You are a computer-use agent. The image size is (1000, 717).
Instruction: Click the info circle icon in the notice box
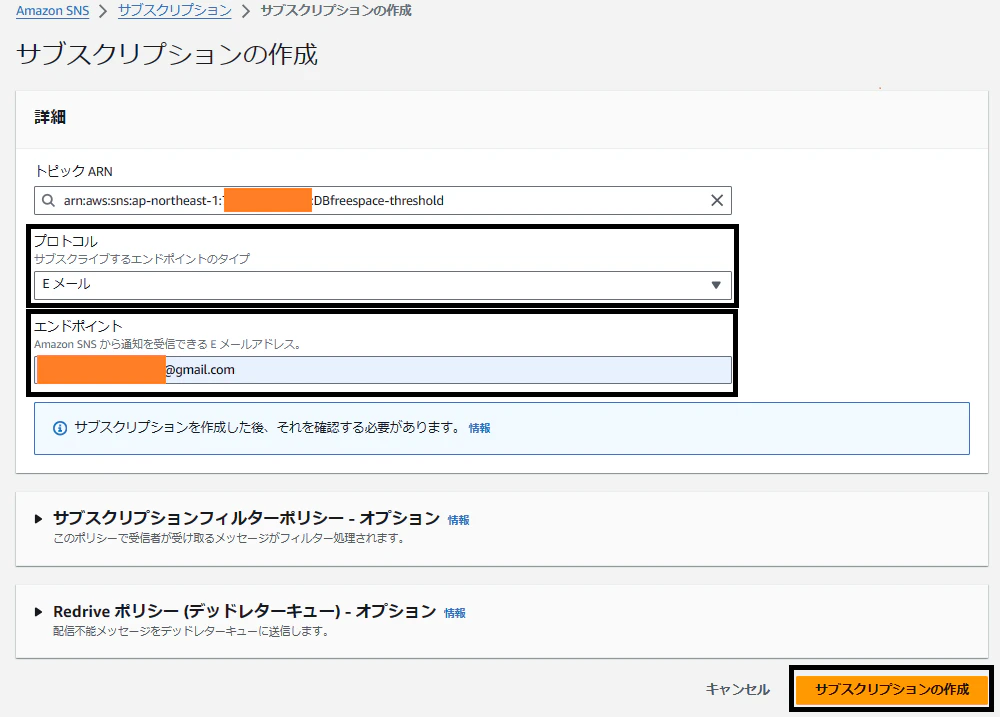(60, 428)
